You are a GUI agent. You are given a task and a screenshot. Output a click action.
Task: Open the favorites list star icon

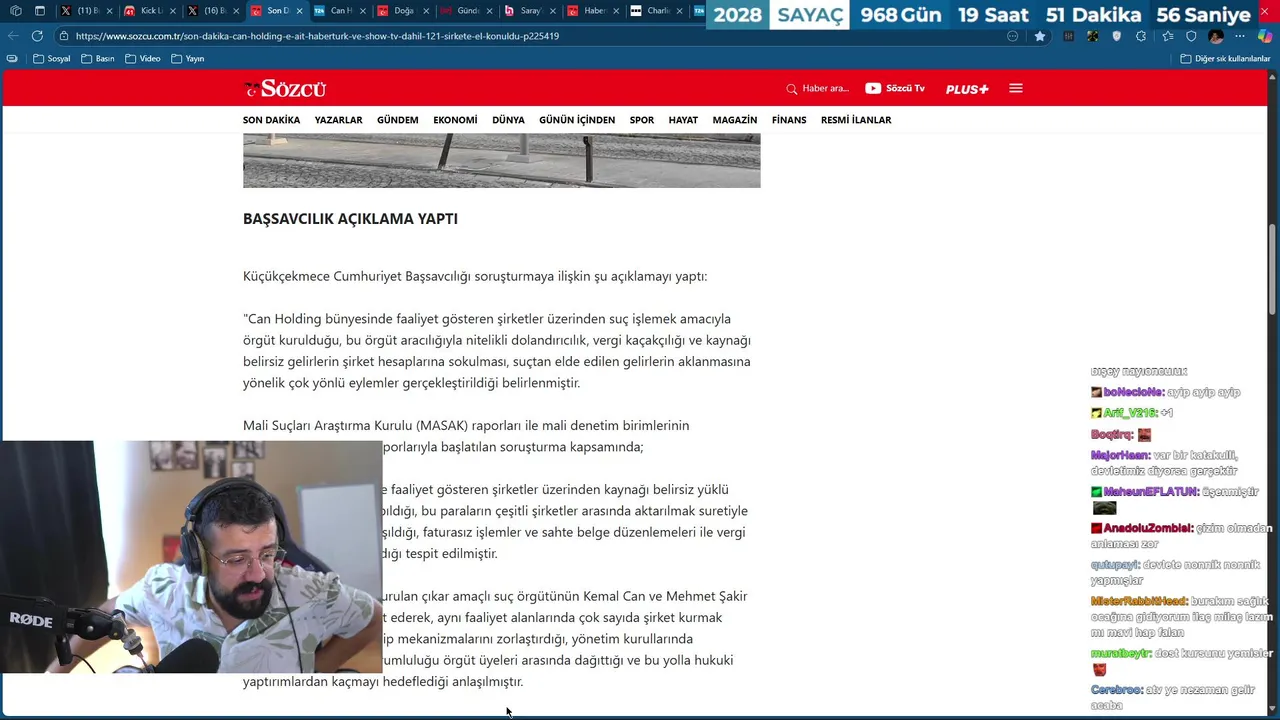point(1166,36)
